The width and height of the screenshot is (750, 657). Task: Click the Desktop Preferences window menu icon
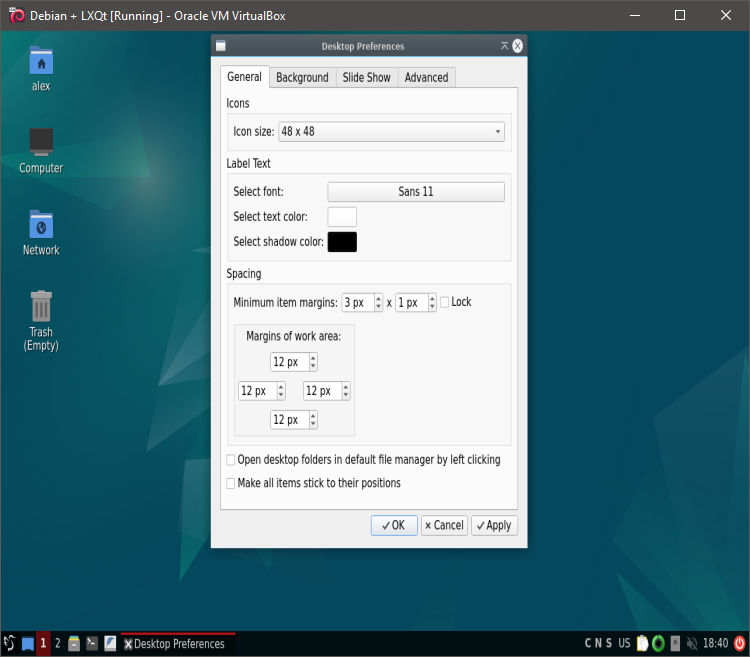click(x=221, y=46)
